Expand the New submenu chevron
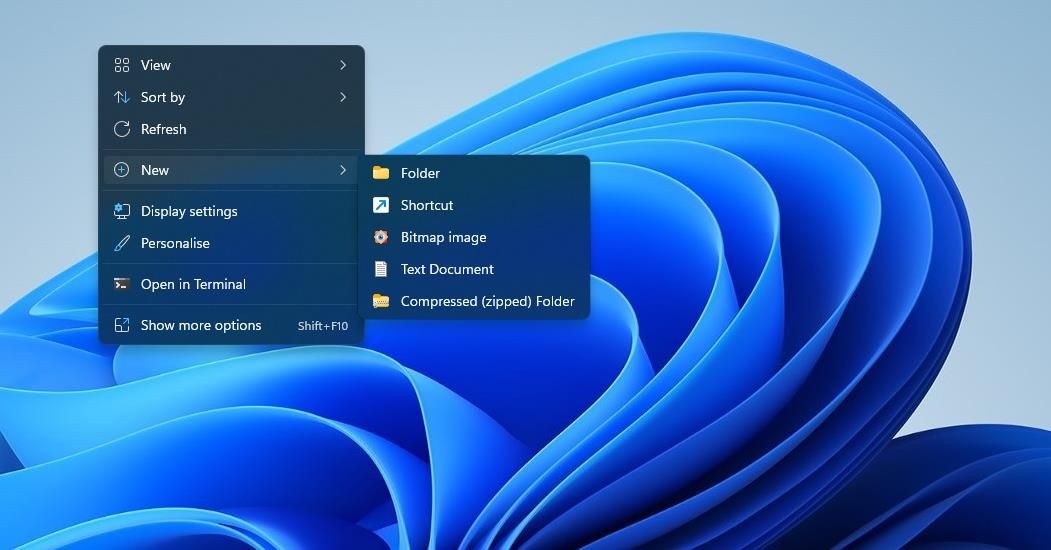 pyautogui.click(x=343, y=170)
